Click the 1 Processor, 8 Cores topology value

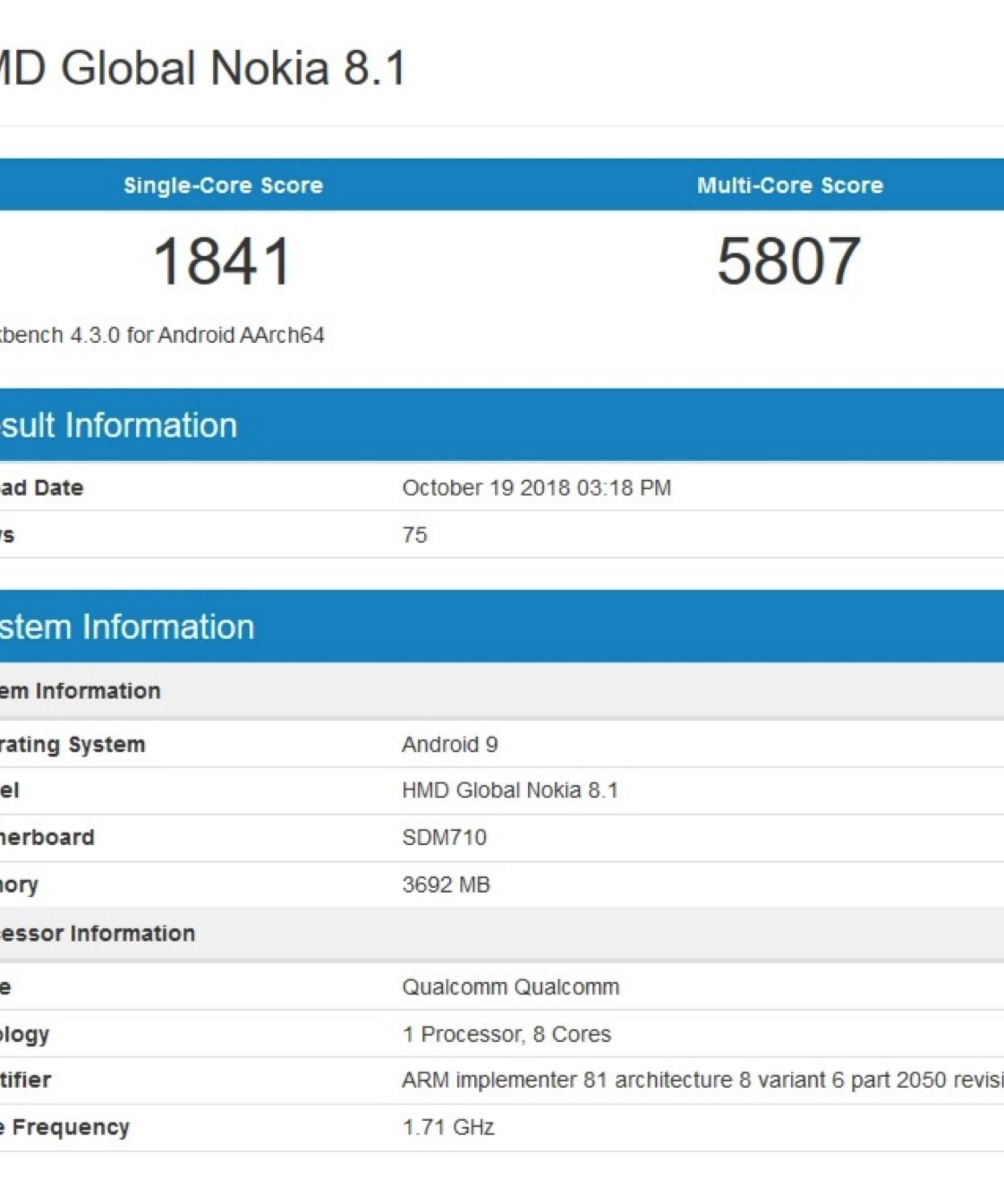click(x=506, y=1035)
